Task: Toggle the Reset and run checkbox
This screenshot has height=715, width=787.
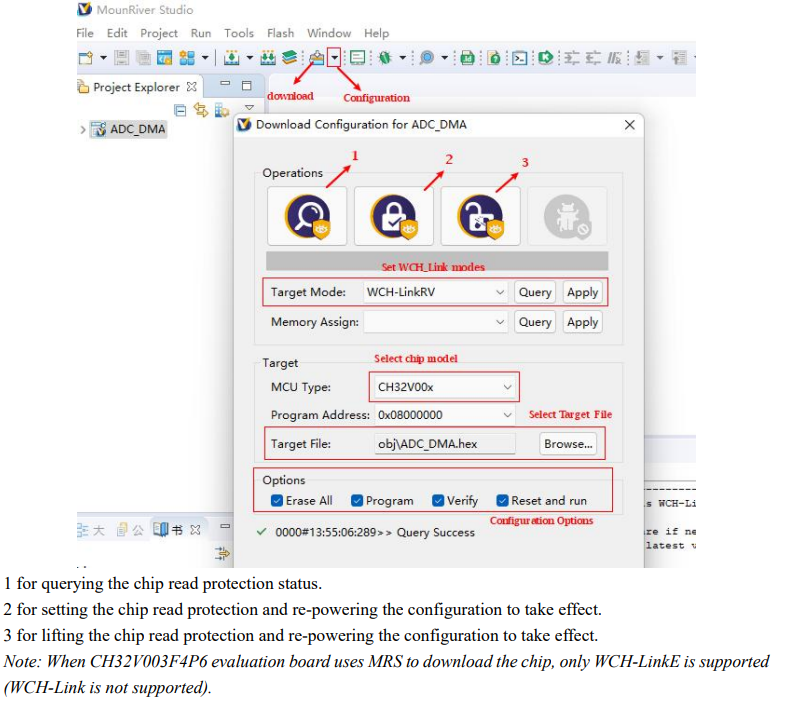Action: tap(502, 501)
